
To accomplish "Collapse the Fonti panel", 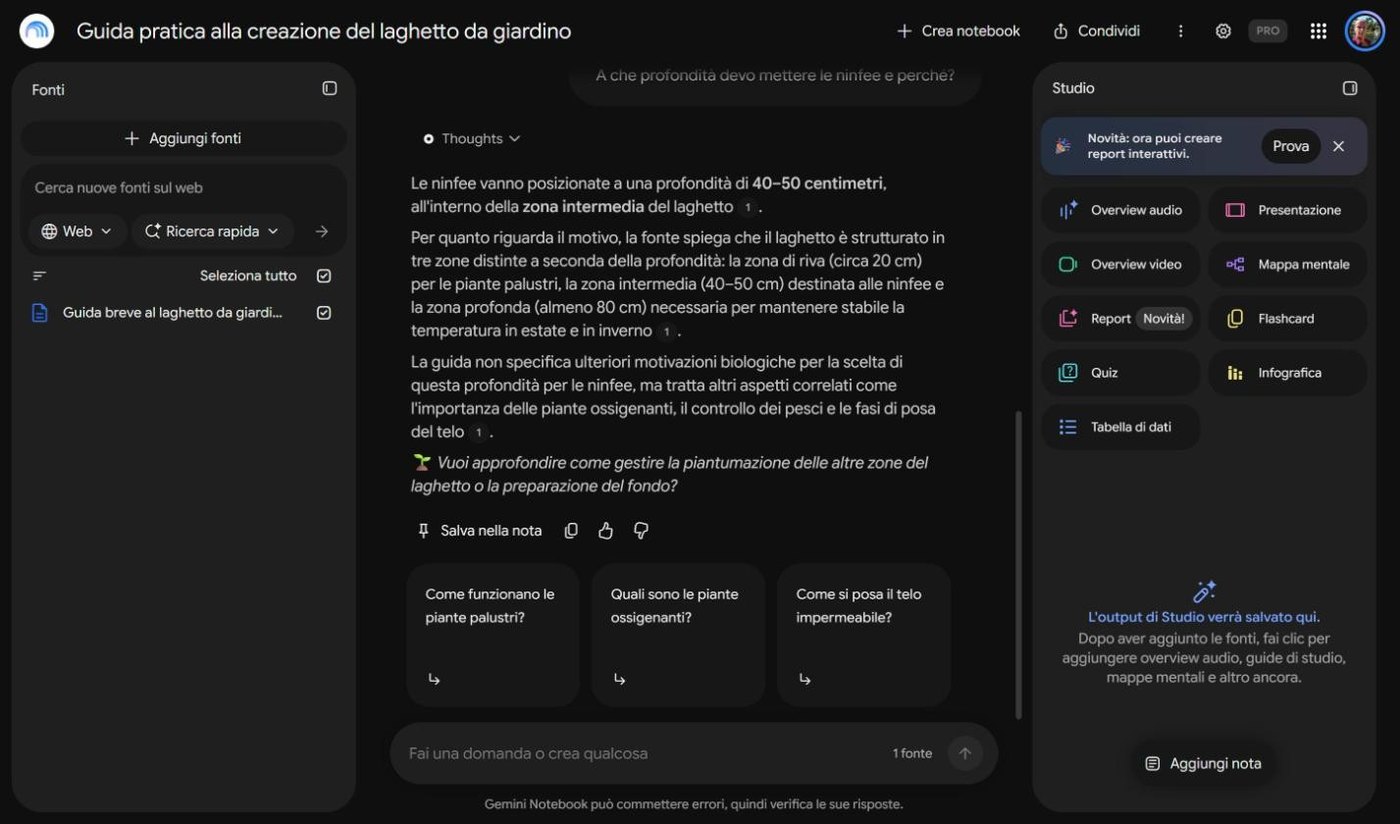I will (x=329, y=88).
